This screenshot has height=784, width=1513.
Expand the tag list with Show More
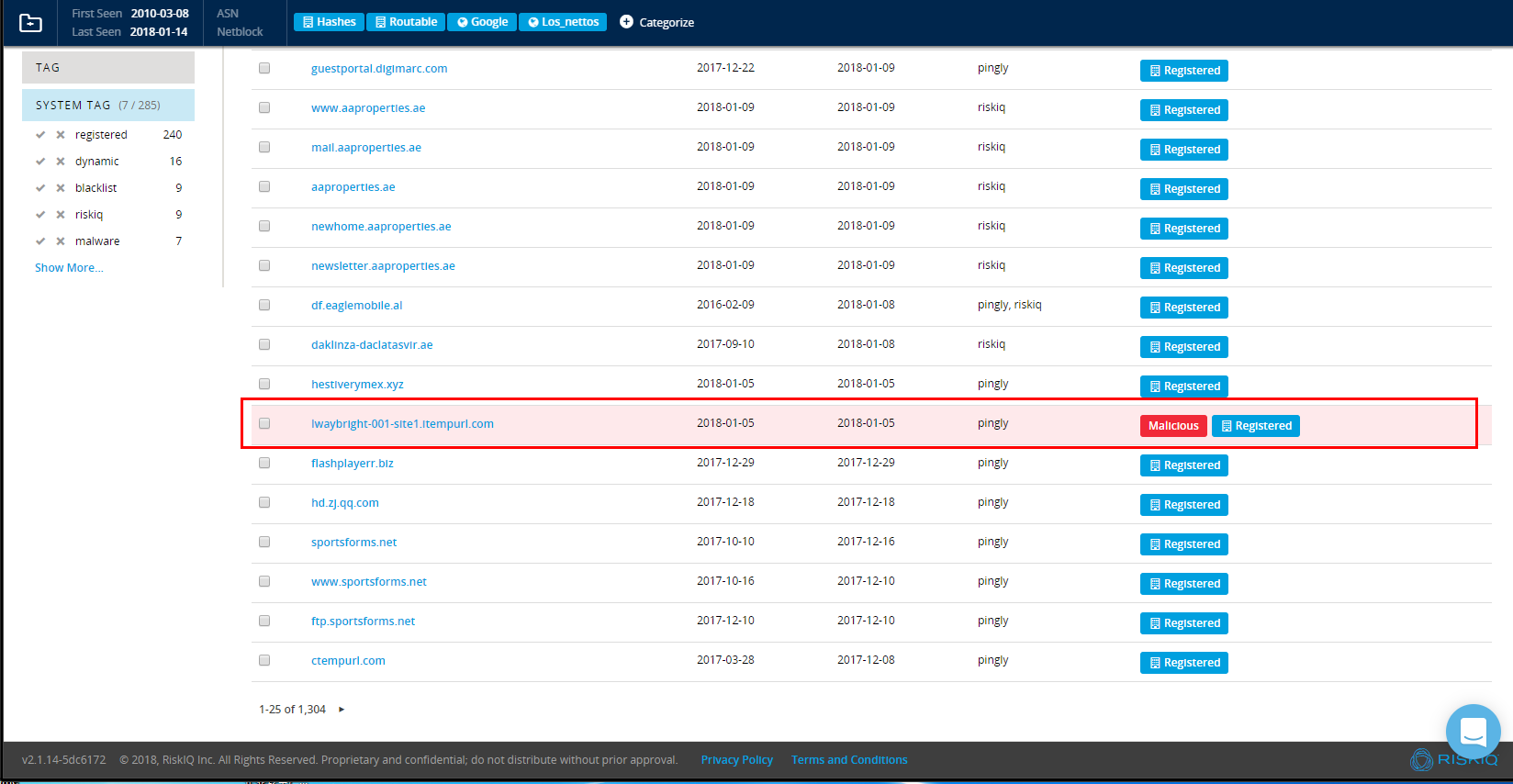coord(69,268)
